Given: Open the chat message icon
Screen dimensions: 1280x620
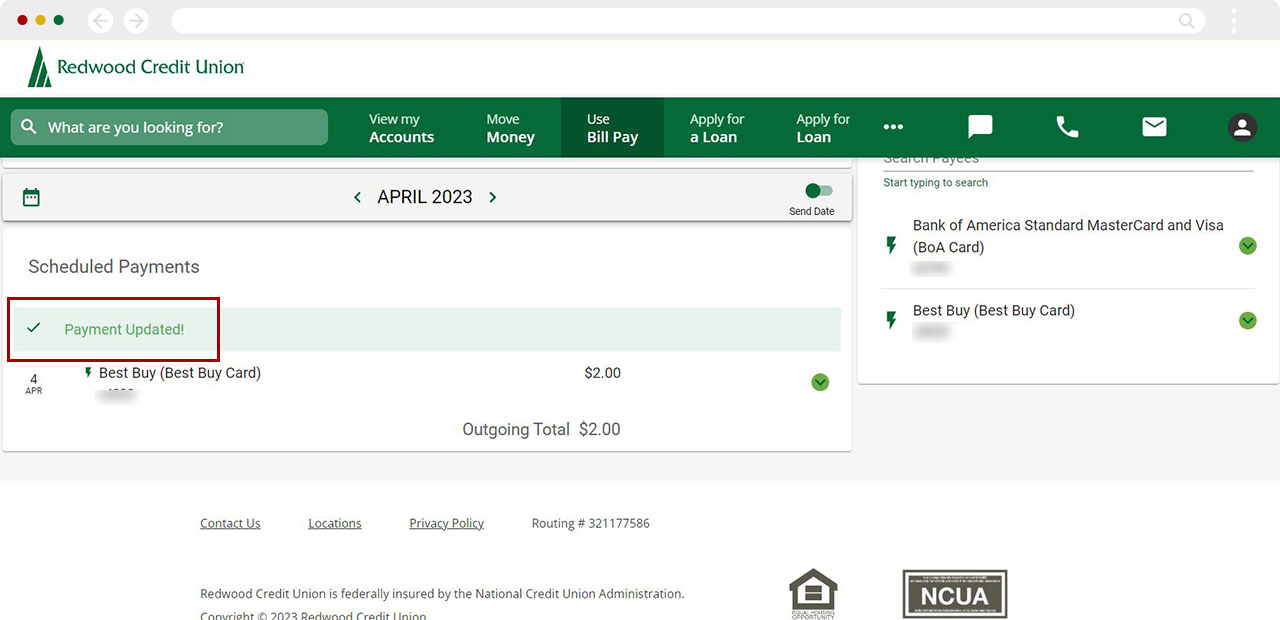Looking at the screenshot, I should coord(980,127).
